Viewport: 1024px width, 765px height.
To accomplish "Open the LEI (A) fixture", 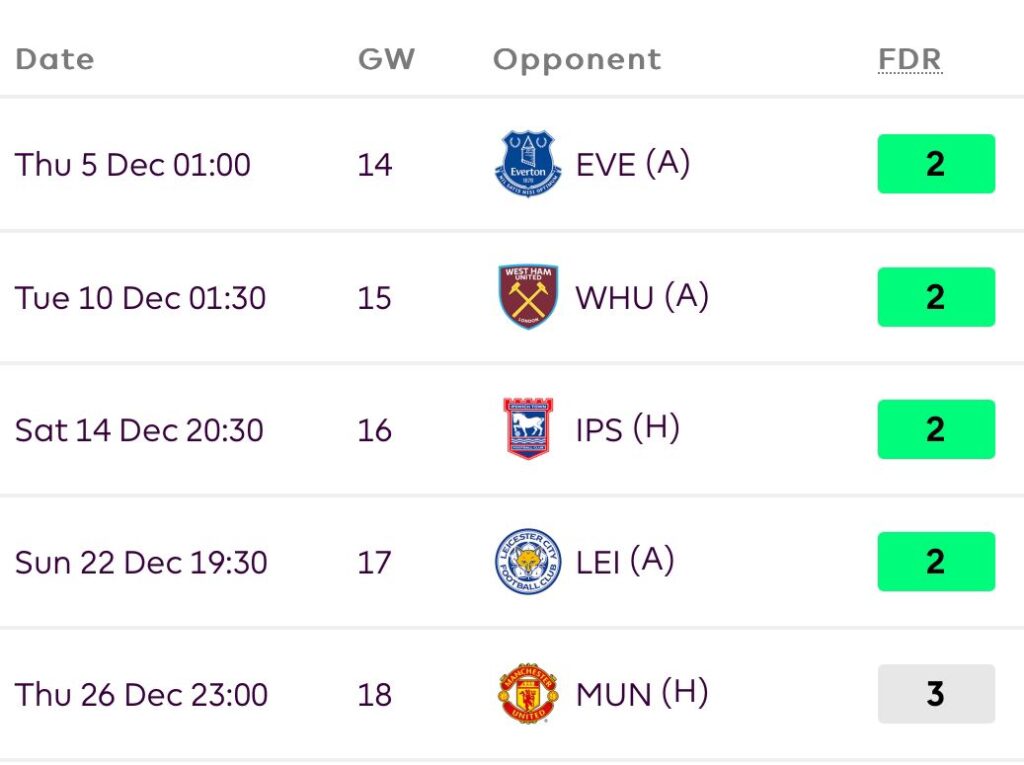I will point(624,562).
